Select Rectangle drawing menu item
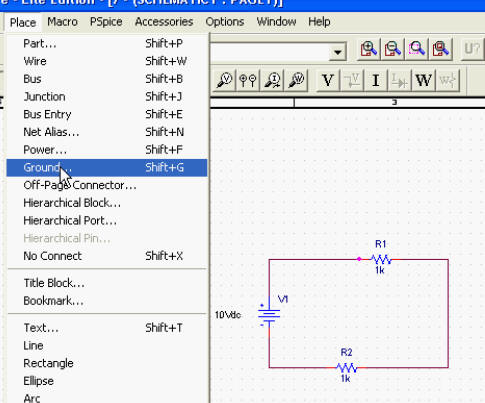The image size is (485, 403). (x=107, y=363)
